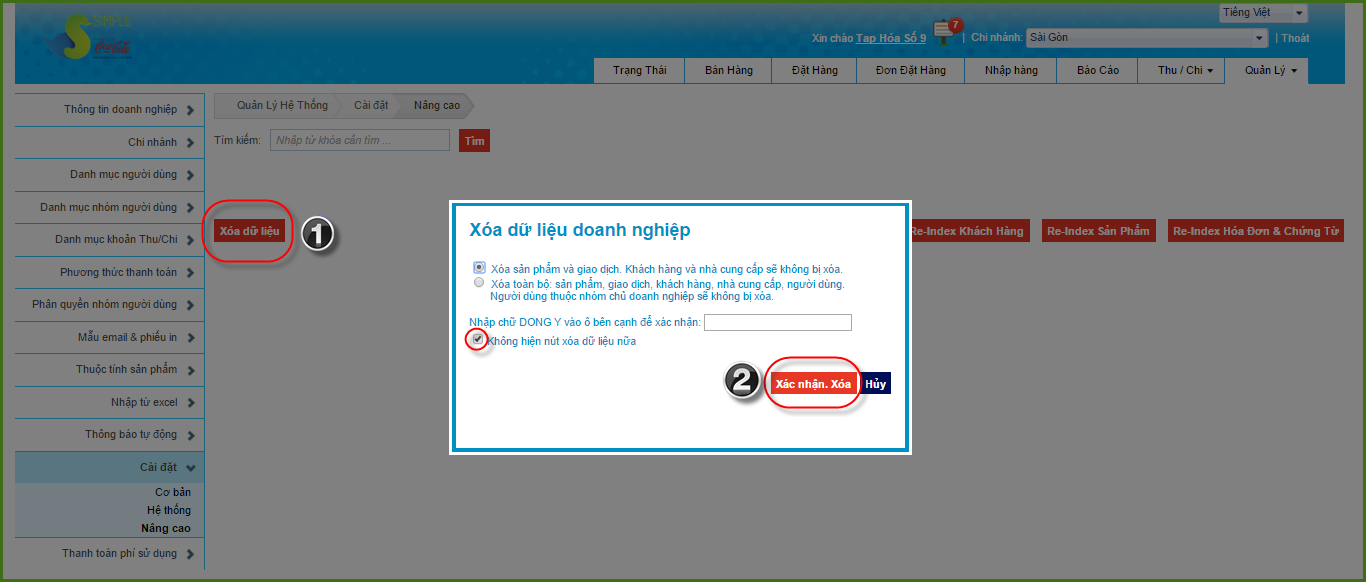Click arrow icon beside Danh mục người dùng
Screen dimensions: 1366x582
pyautogui.click(x=190, y=175)
